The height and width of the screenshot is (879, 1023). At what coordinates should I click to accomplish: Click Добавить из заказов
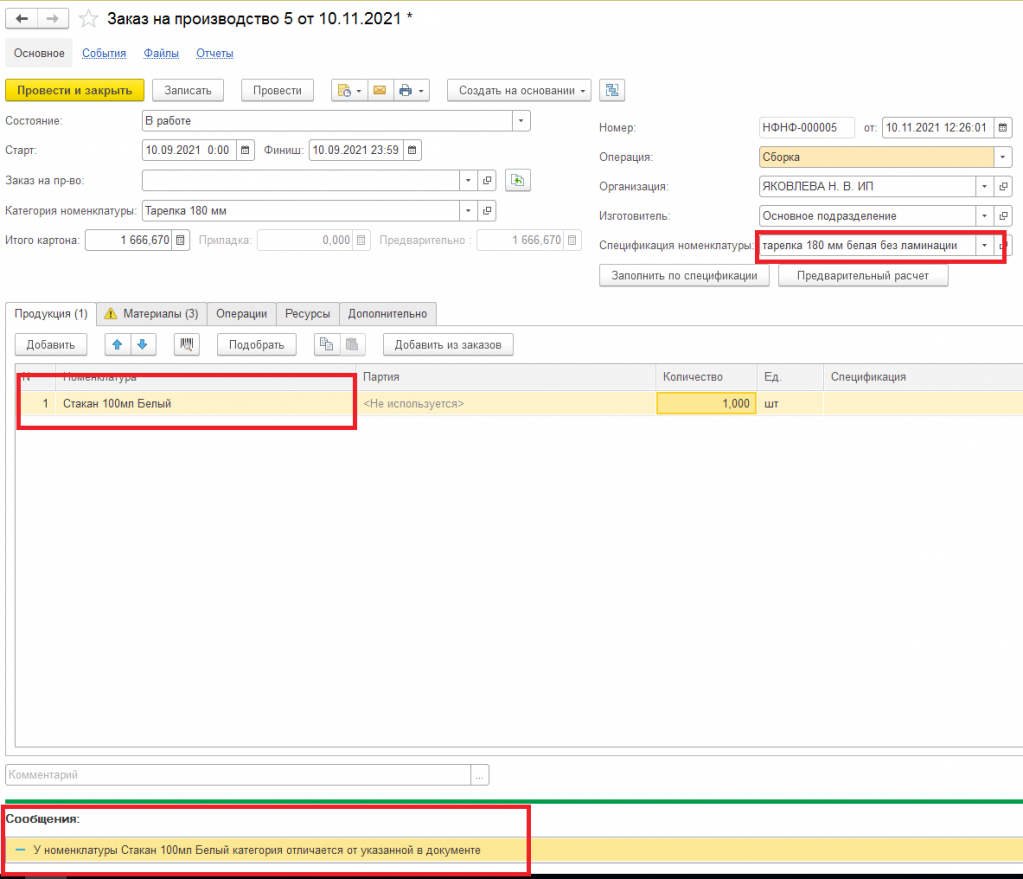pos(448,345)
